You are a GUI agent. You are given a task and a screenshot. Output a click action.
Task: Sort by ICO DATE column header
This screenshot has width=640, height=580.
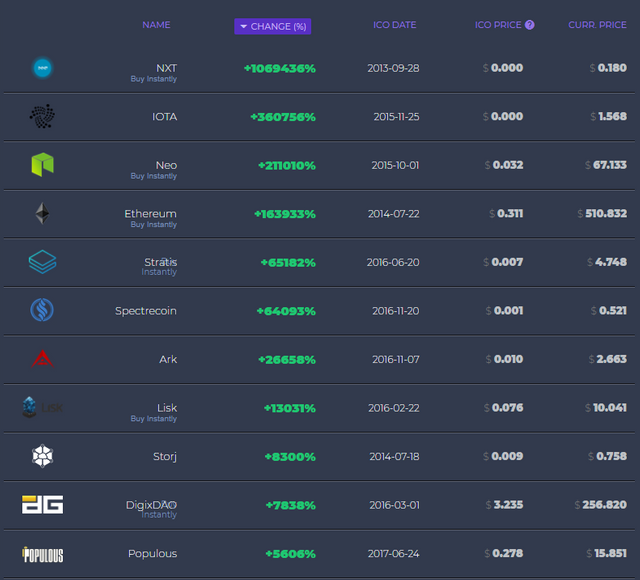395,25
